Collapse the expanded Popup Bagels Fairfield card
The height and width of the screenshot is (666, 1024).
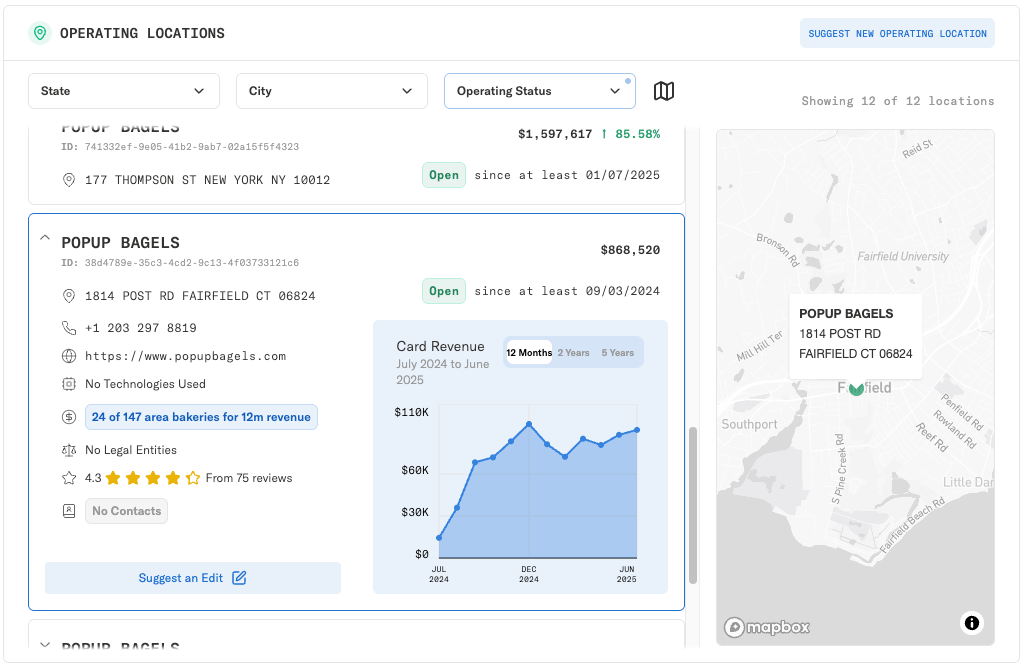point(45,238)
